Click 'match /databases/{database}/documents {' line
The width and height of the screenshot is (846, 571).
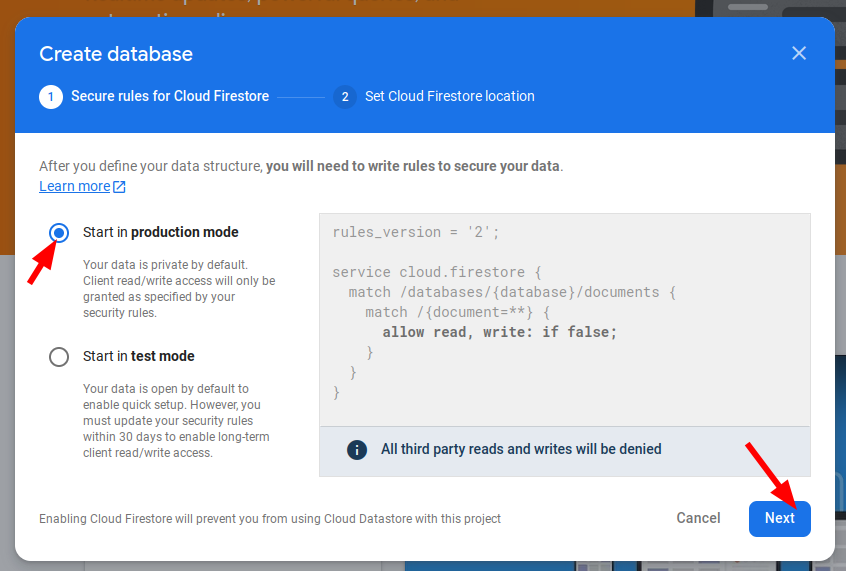click(x=512, y=292)
